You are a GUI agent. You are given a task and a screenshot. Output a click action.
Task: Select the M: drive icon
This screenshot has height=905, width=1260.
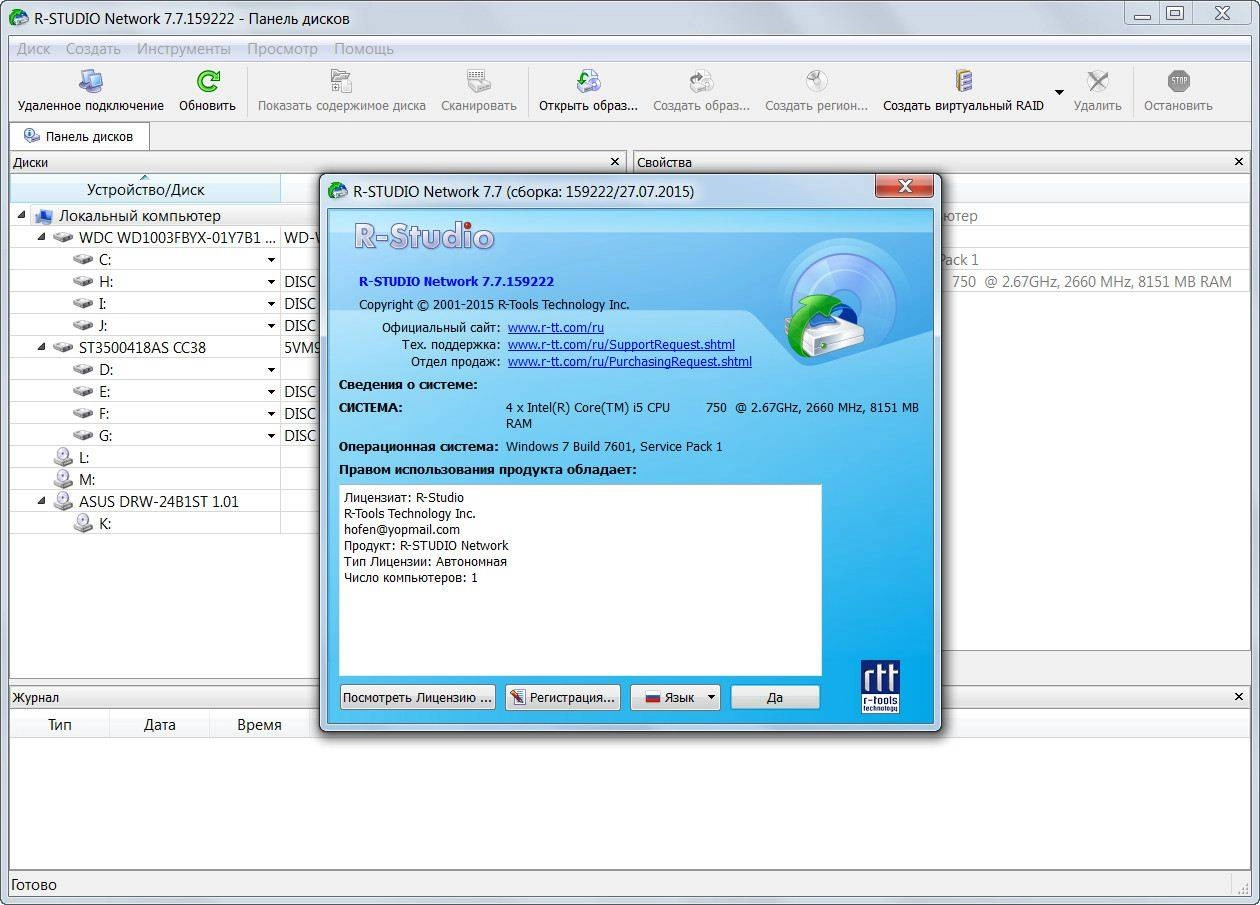coord(63,480)
